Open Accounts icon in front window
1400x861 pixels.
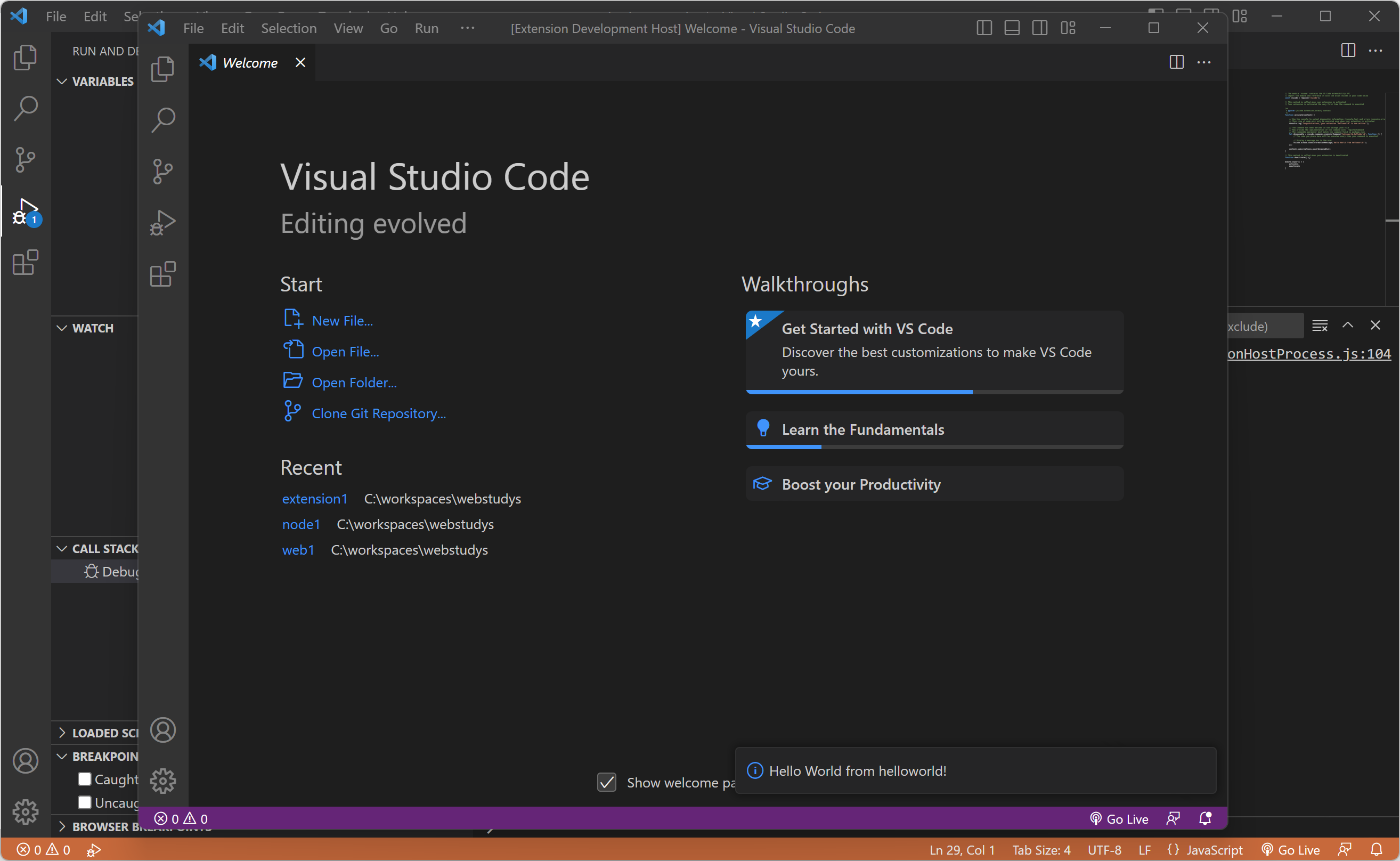(163, 729)
